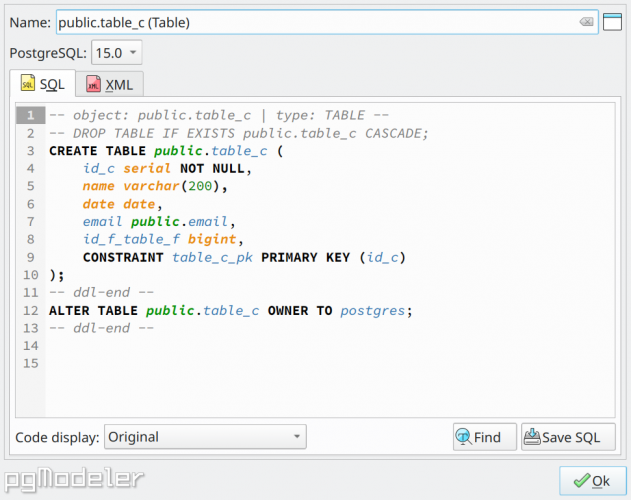Click the yellow SQL file icon

click(28, 83)
